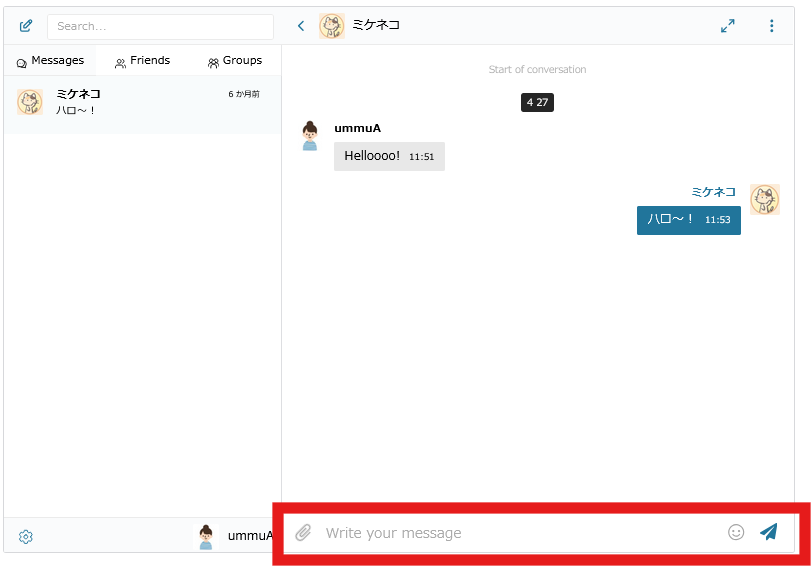Screen dimensions: 811x566
Task: Open the ummuA profile in bottom bar
Action: [234, 536]
